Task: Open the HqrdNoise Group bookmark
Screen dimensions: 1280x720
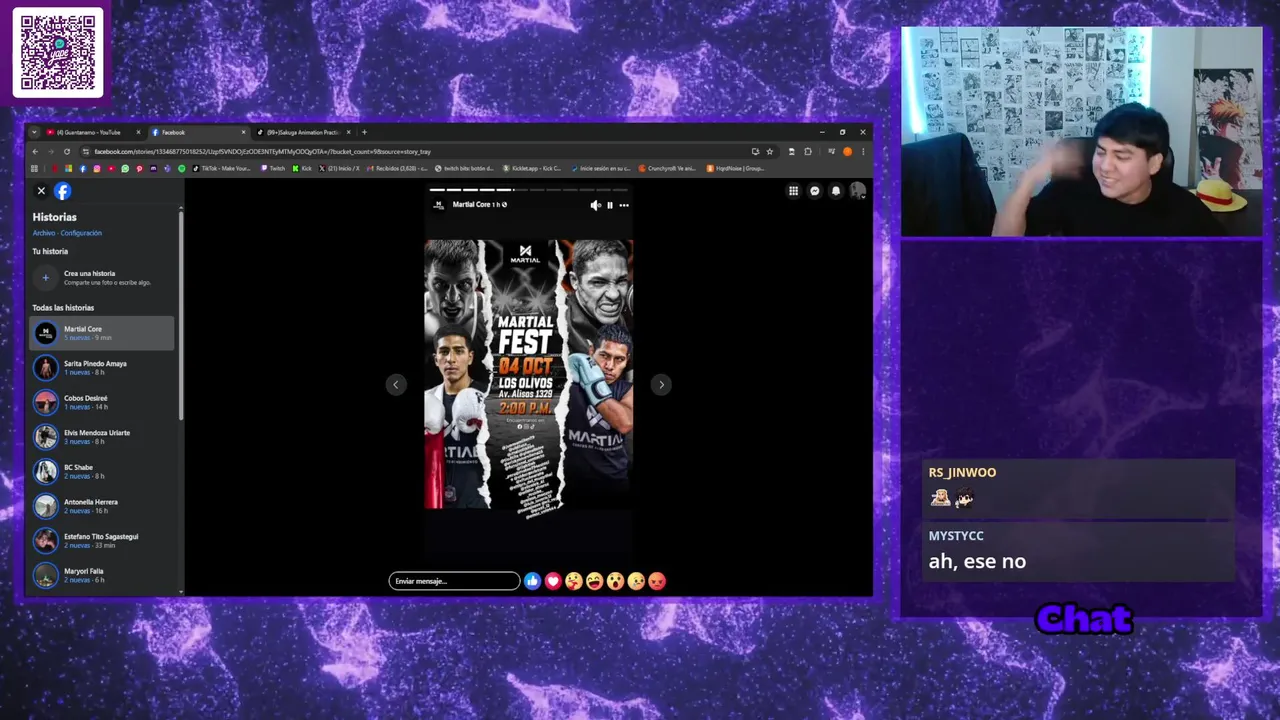Action: 735,168
